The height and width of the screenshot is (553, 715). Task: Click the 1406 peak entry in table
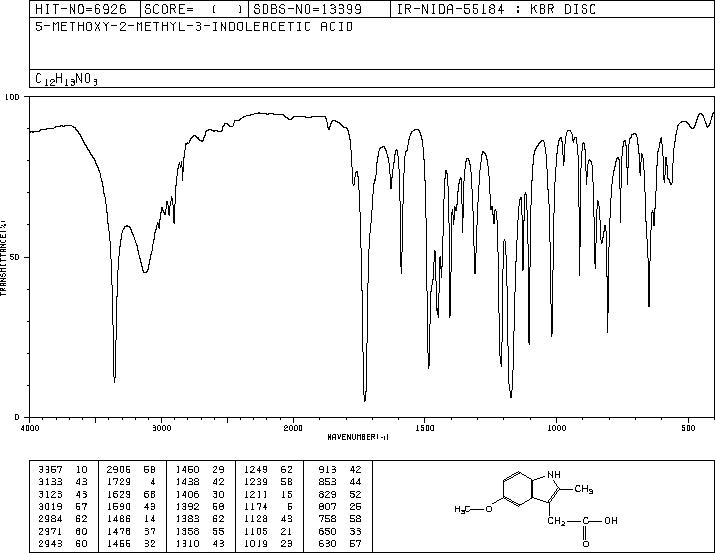click(x=200, y=494)
